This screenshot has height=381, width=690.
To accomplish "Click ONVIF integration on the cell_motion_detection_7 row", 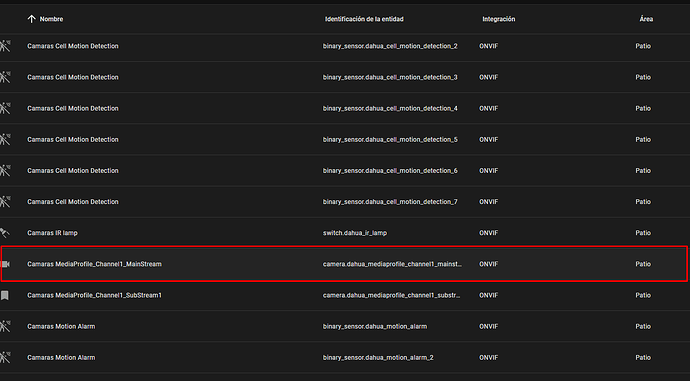I will point(488,201).
